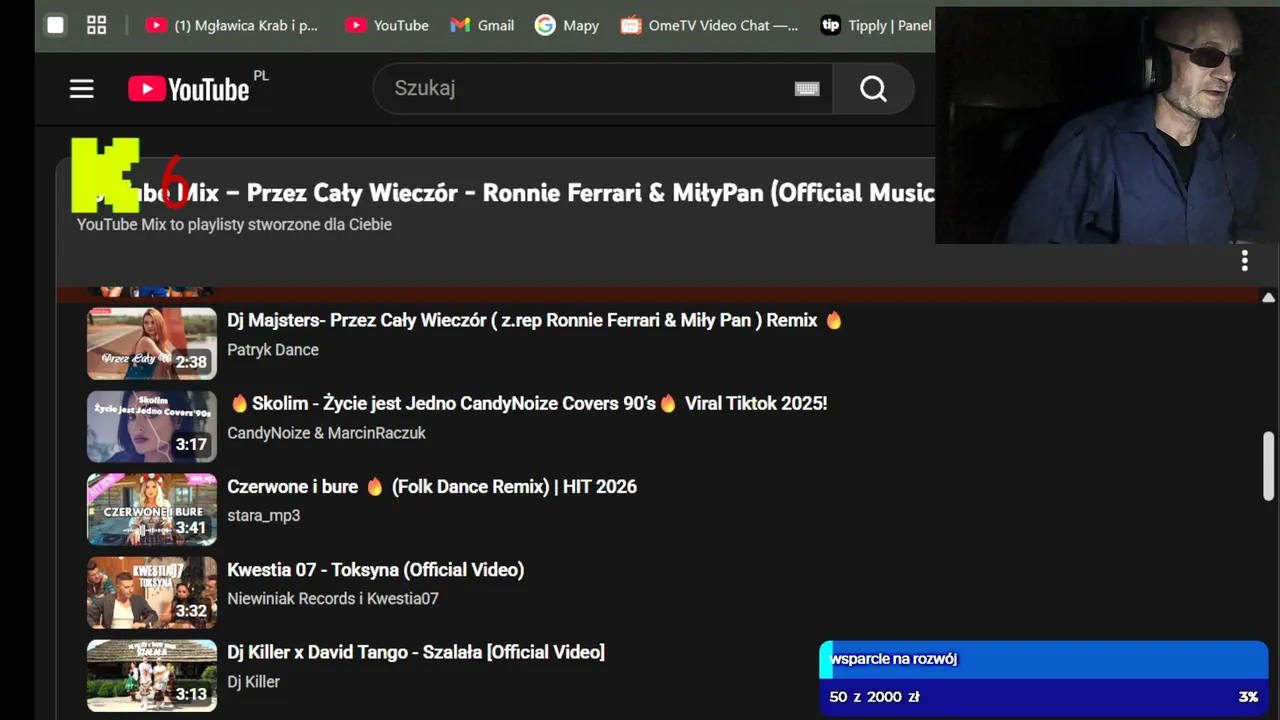Click the YouTube Mix playlist subtitle text
This screenshot has height=720, width=1280.
235,224
